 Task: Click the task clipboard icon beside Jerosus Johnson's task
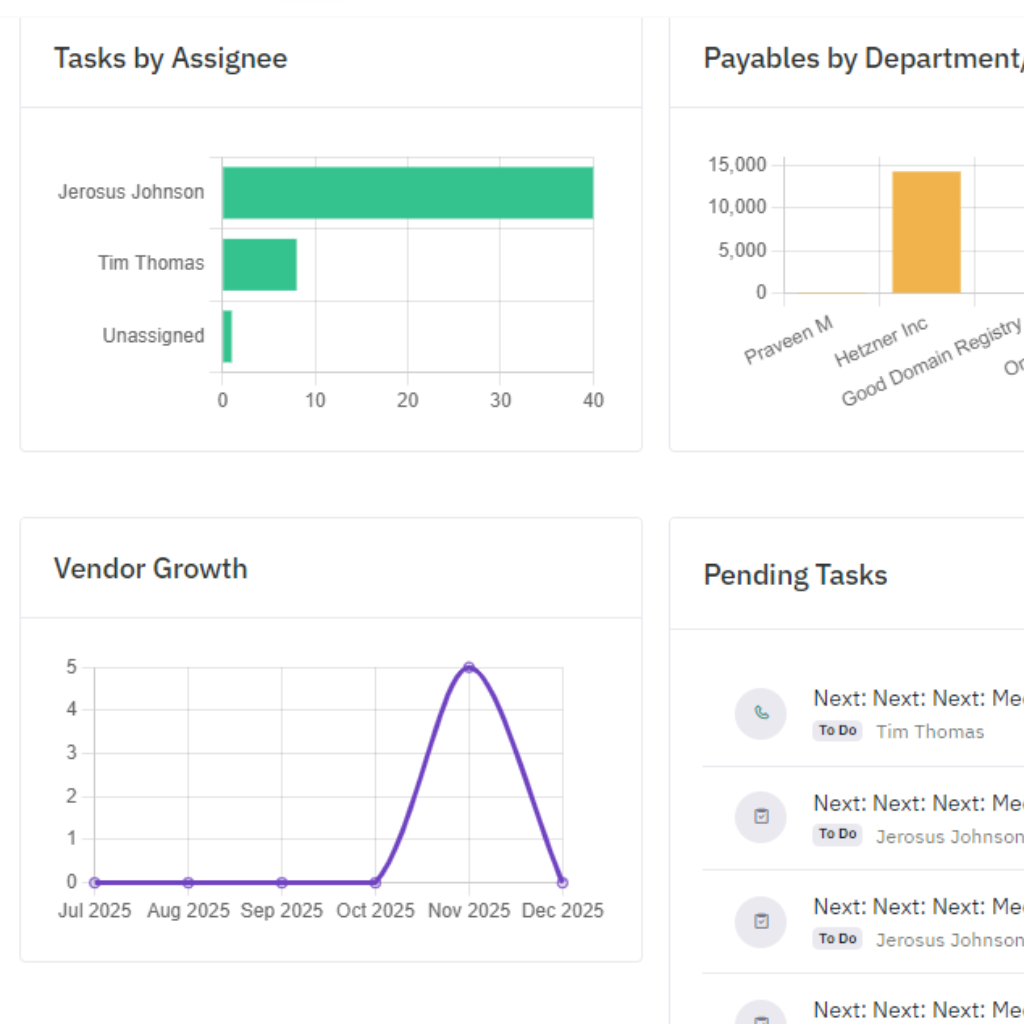click(760, 817)
